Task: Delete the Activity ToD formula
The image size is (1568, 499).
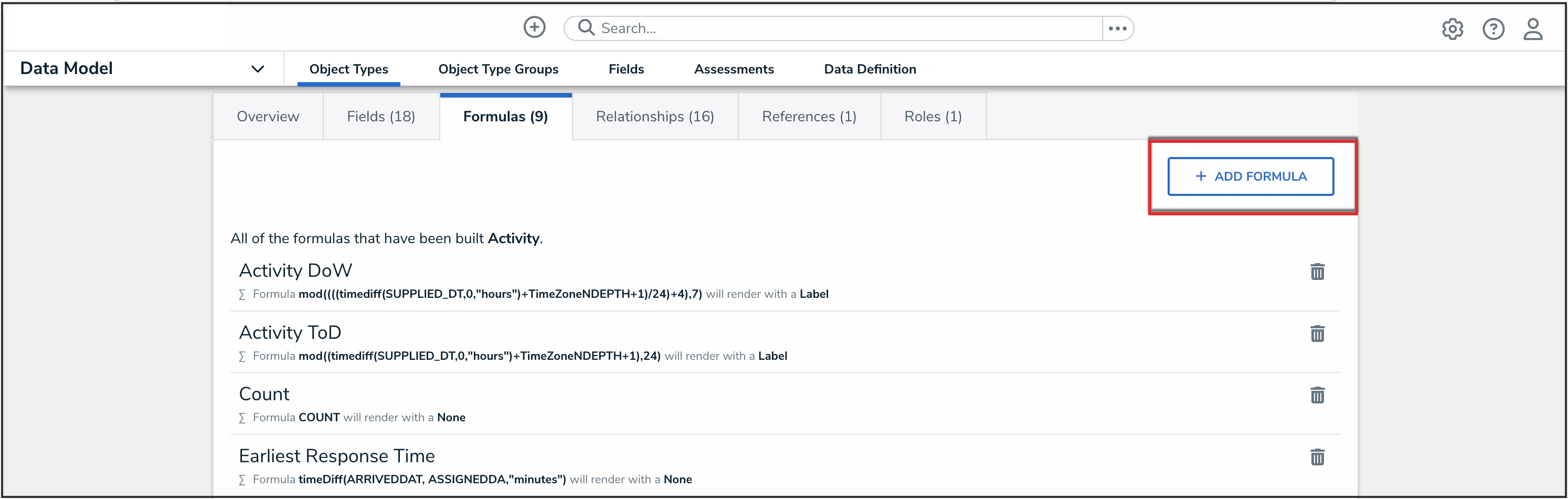Action: point(1317,334)
